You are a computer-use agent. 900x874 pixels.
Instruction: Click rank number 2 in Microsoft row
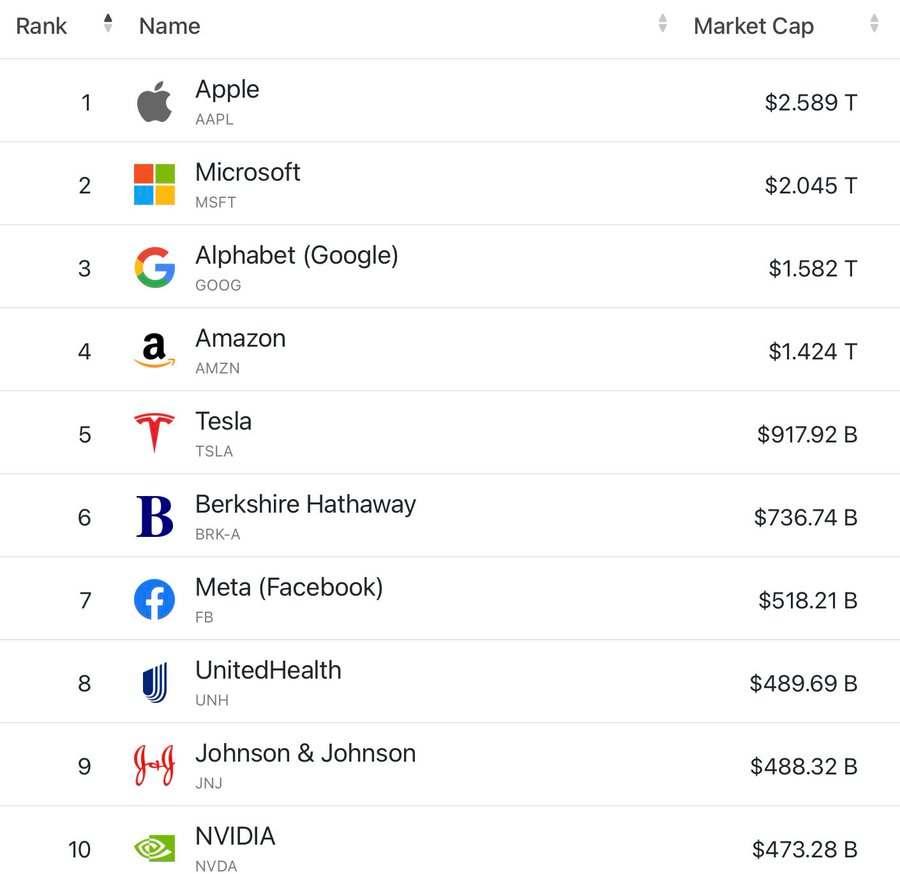tap(85, 186)
